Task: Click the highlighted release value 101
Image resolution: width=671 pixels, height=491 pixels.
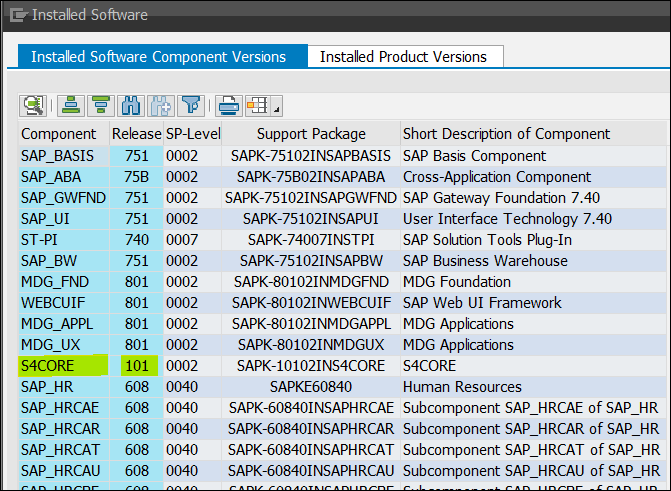Action: [x=137, y=366]
